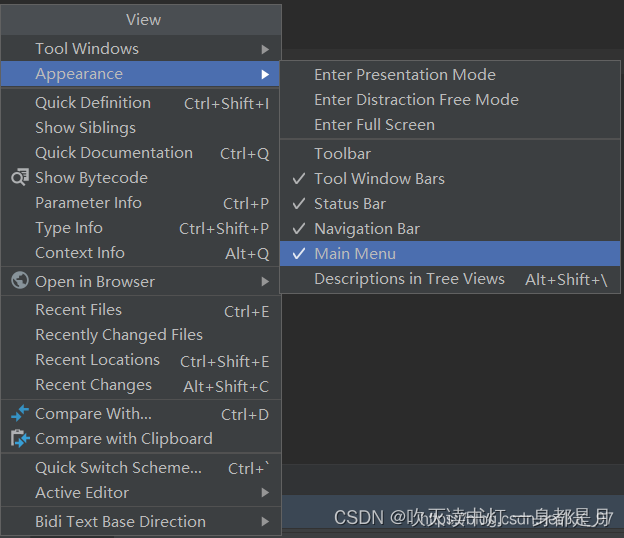The height and width of the screenshot is (538, 624).
Task: Select Context Info
Action: click(141, 253)
